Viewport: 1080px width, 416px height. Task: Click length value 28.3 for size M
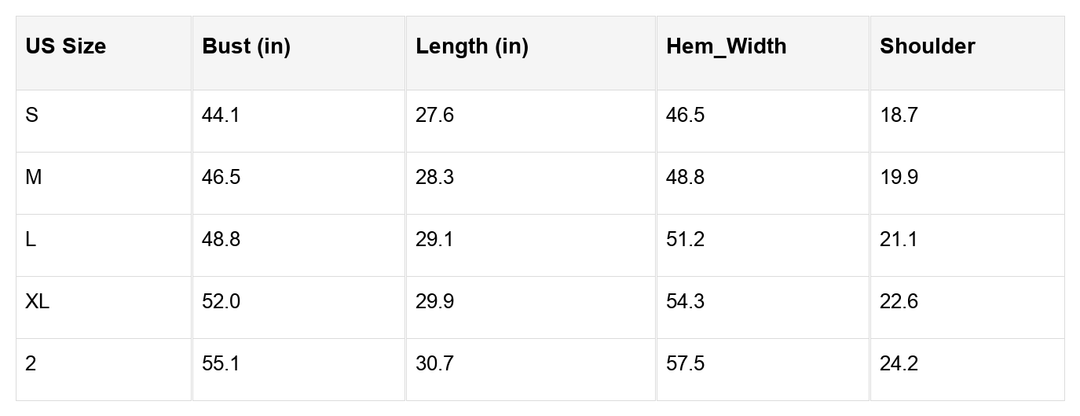pyautogui.click(x=435, y=177)
